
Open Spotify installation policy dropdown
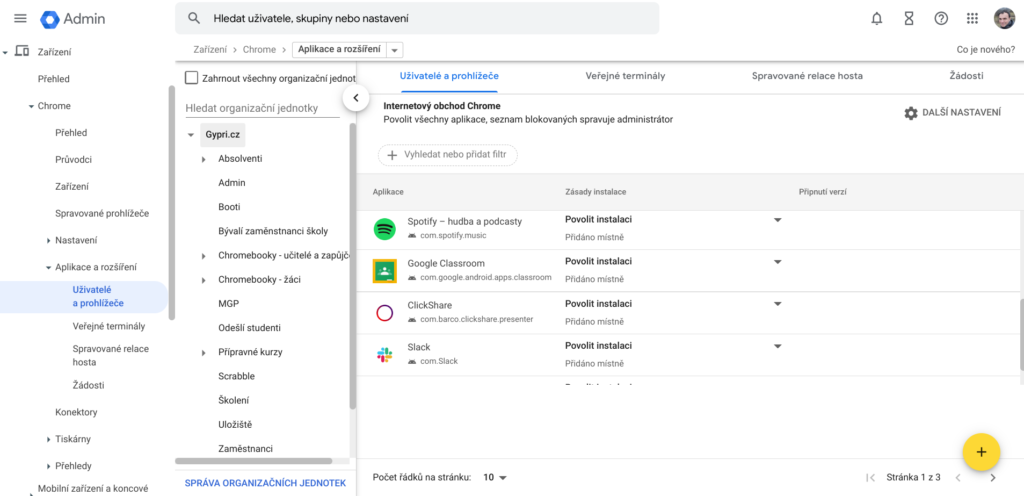coord(777,220)
